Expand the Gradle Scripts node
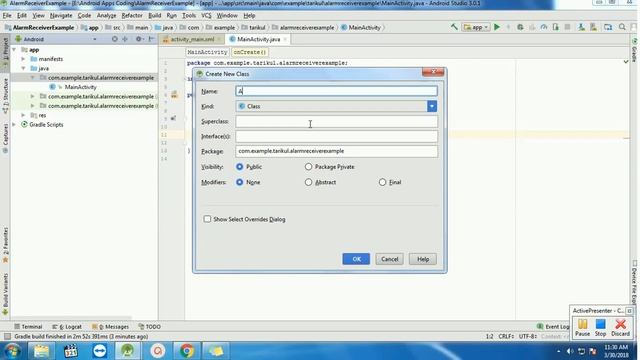 click(14, 124)
